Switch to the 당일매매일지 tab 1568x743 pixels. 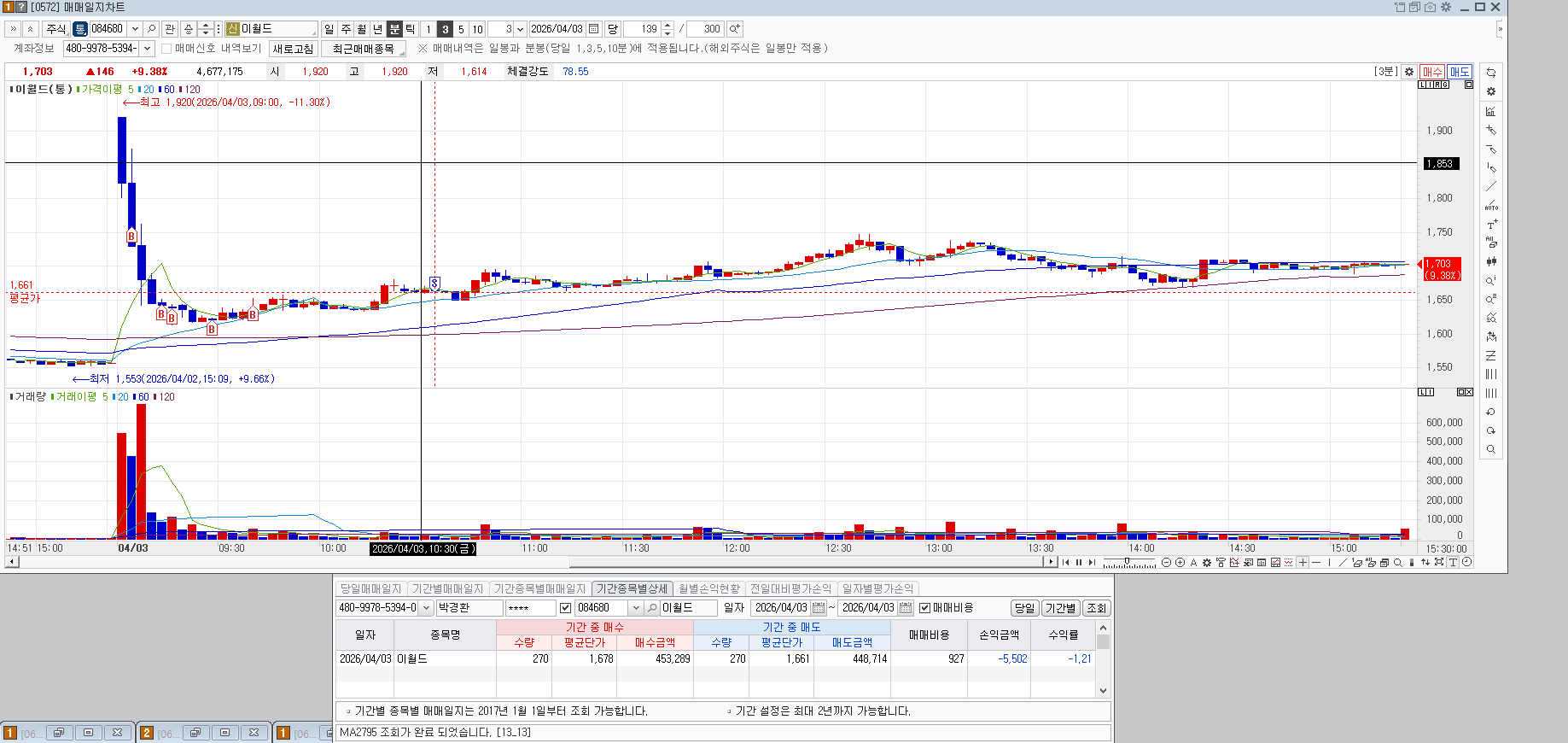[x=370, y=588]
